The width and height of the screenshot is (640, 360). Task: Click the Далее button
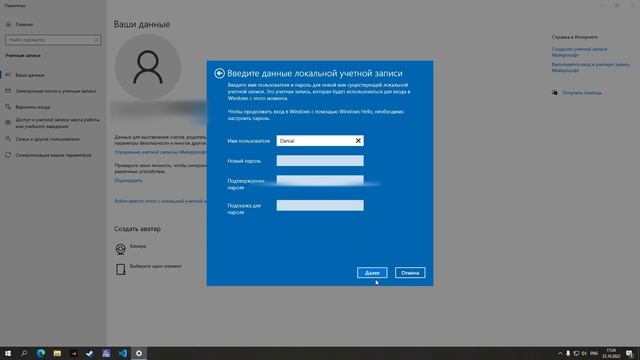click(x=372, y=273)
